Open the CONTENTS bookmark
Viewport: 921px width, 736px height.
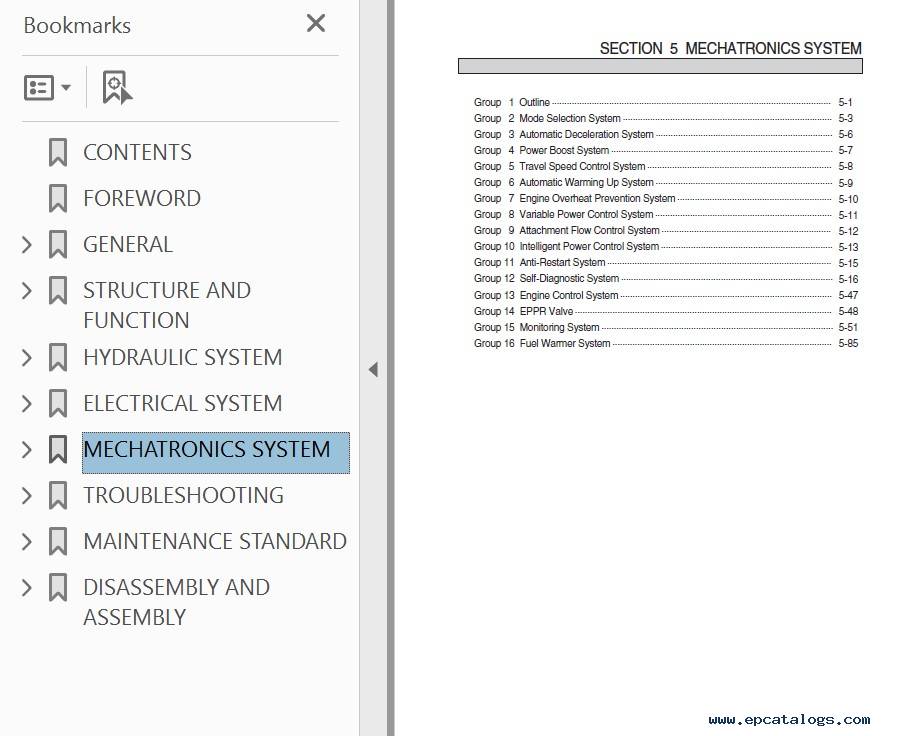click(137, 152)
